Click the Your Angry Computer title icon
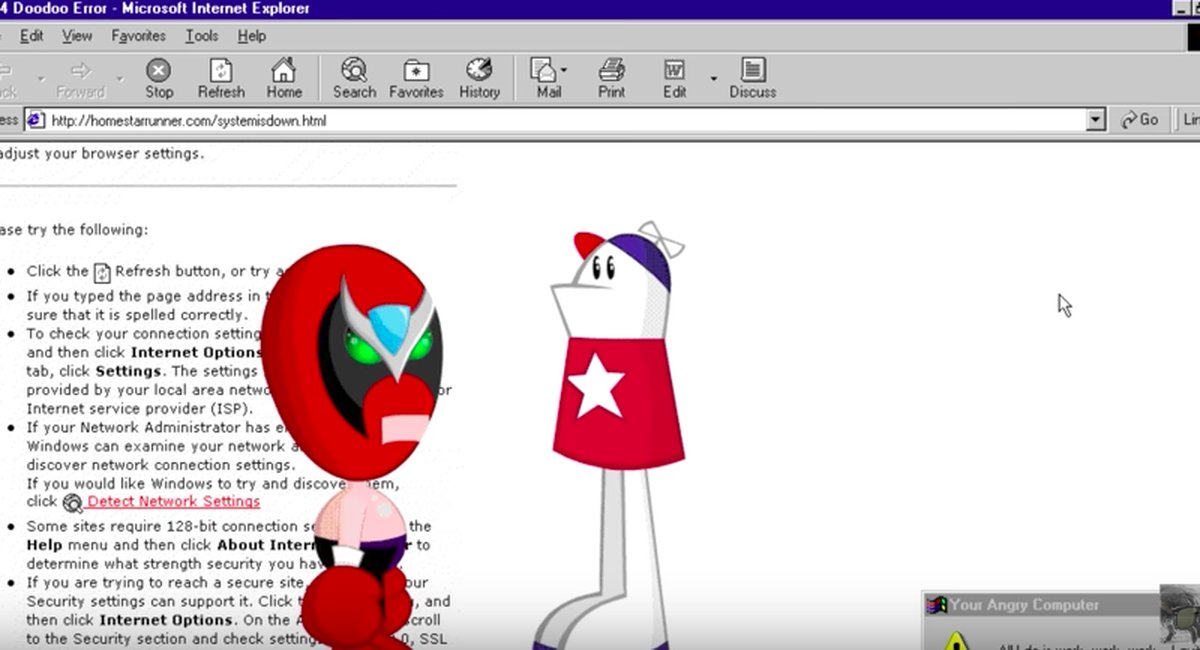This screenshot has height=650, width=1200. click(x=936, y=605)
